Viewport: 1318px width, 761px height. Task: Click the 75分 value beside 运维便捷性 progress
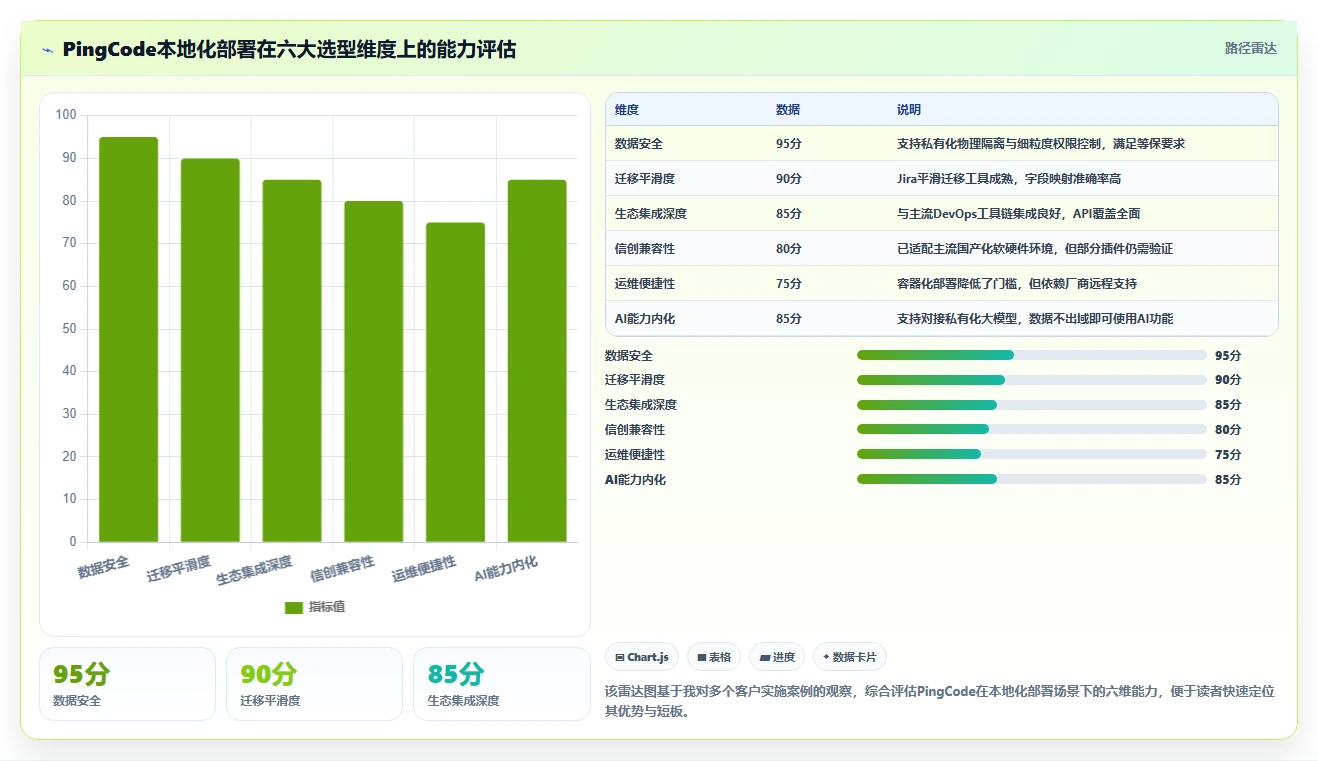tap(1228, 454)
